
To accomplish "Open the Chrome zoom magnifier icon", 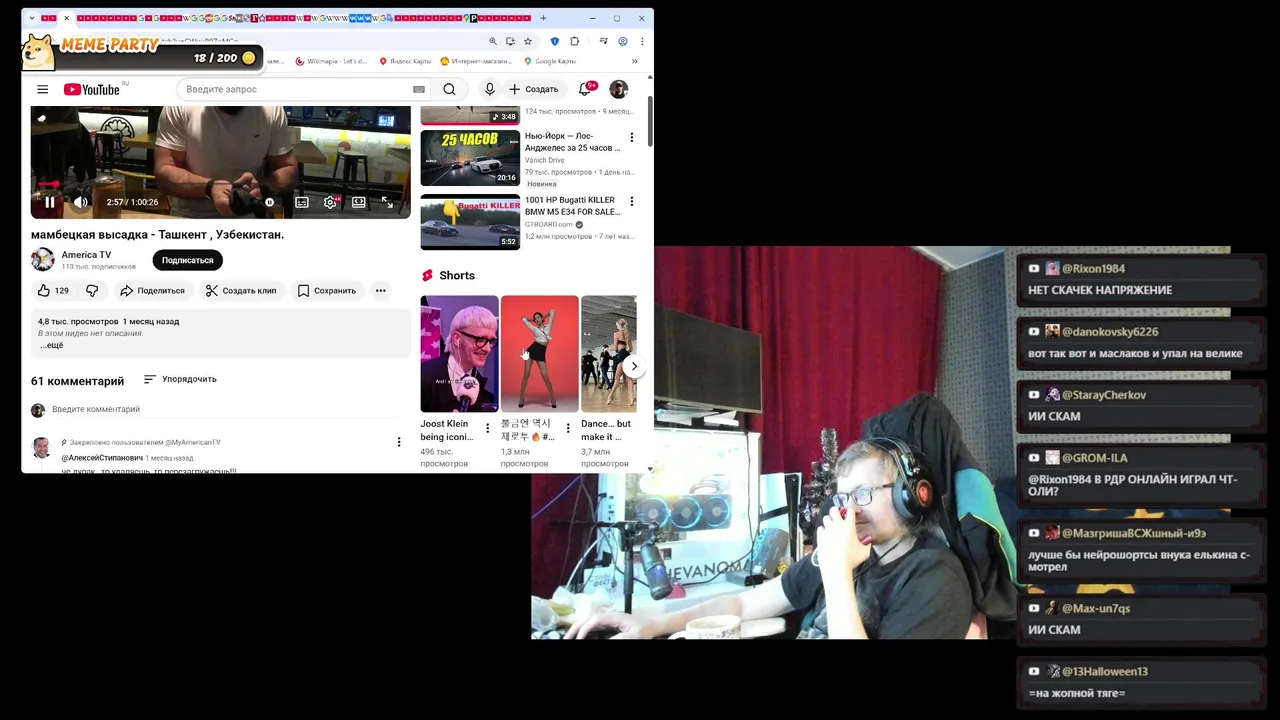I will (493, 41).
